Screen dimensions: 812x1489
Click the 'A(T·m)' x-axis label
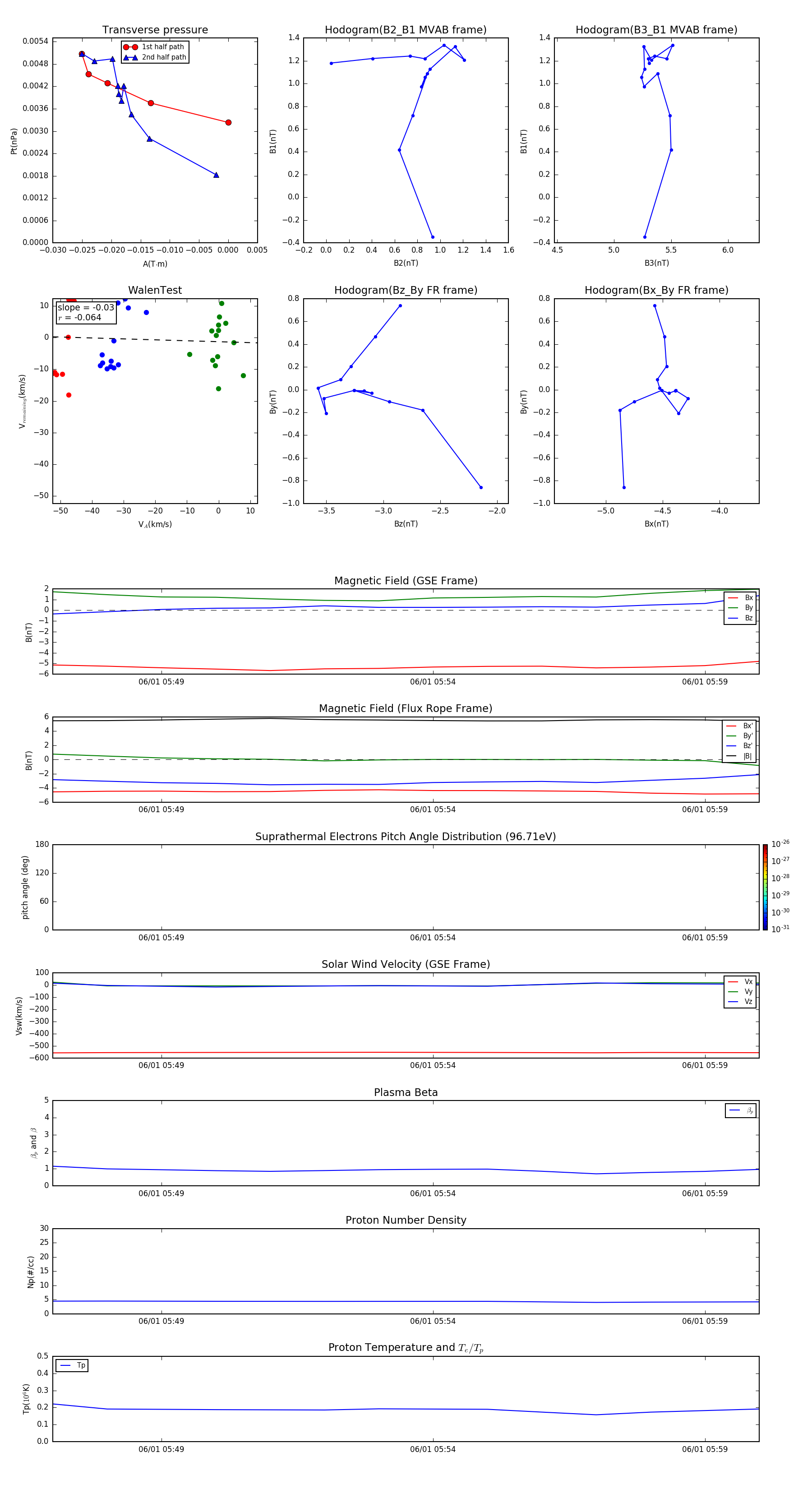point(155,264)
